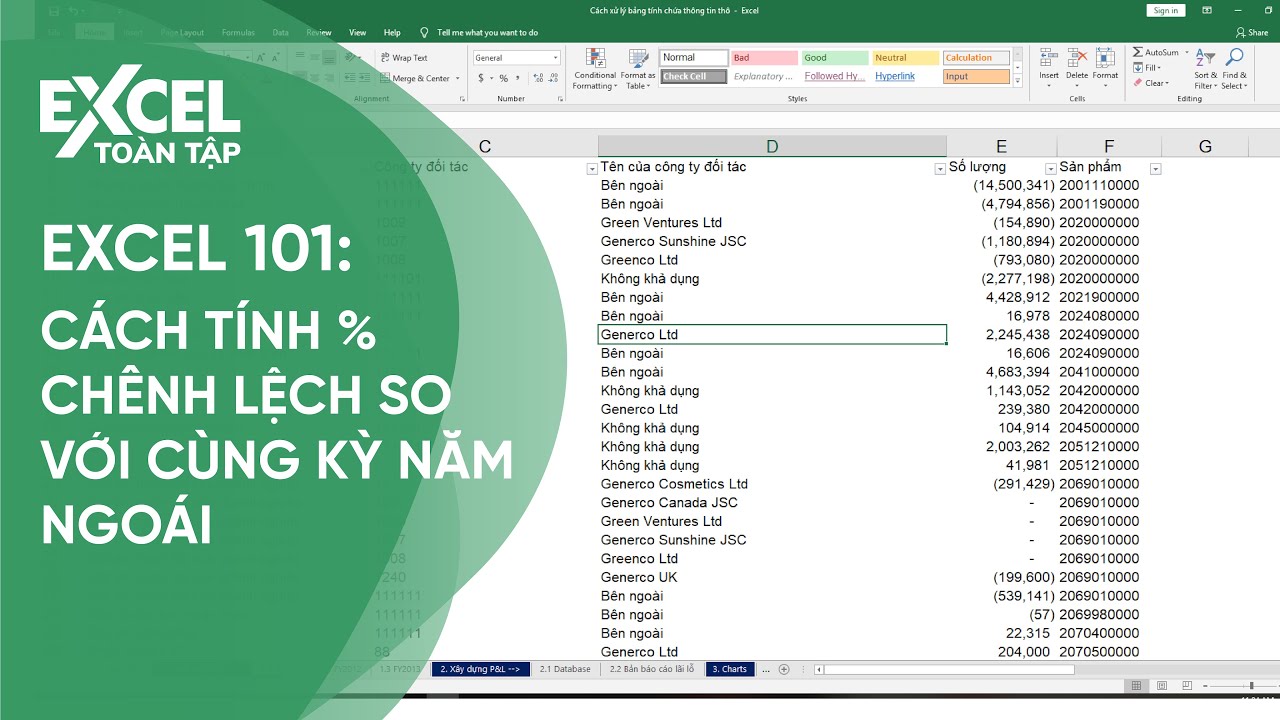The width and height of the screenshot is (1280, 720).
Task: Switch to Page Layout view in status bar
Action: (1161, 686)
